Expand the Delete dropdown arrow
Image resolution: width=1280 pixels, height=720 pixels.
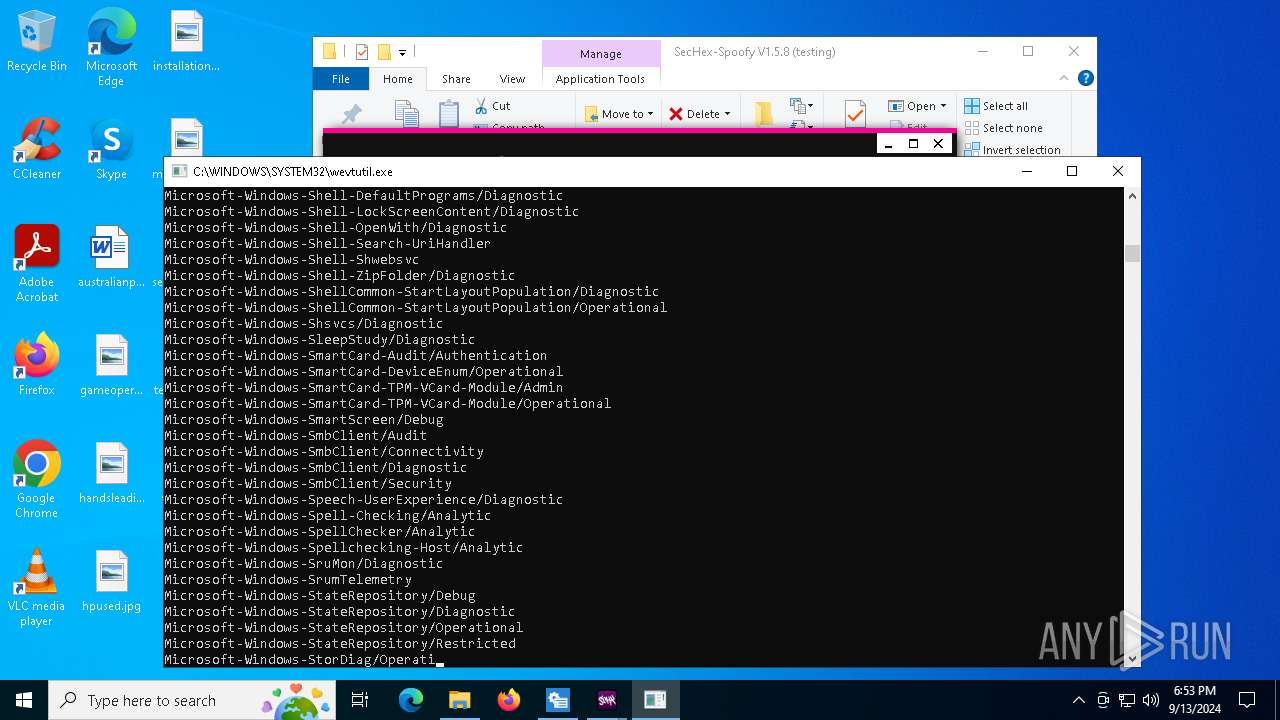tap(727, 114)
